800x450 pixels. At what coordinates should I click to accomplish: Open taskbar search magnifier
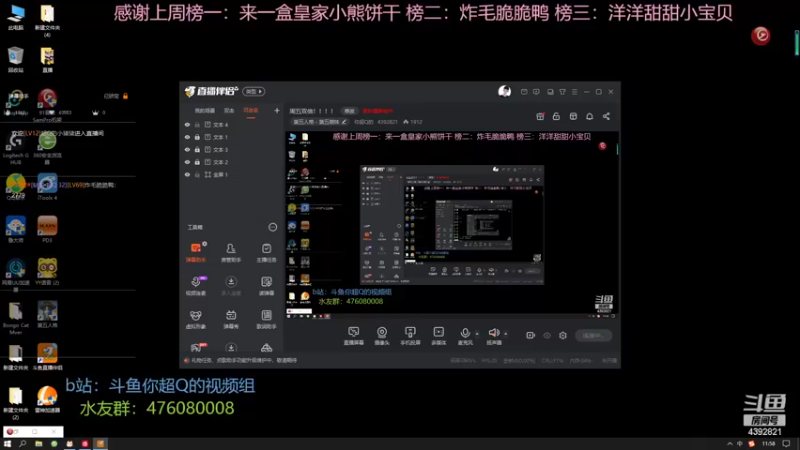[x=22, y=444]
